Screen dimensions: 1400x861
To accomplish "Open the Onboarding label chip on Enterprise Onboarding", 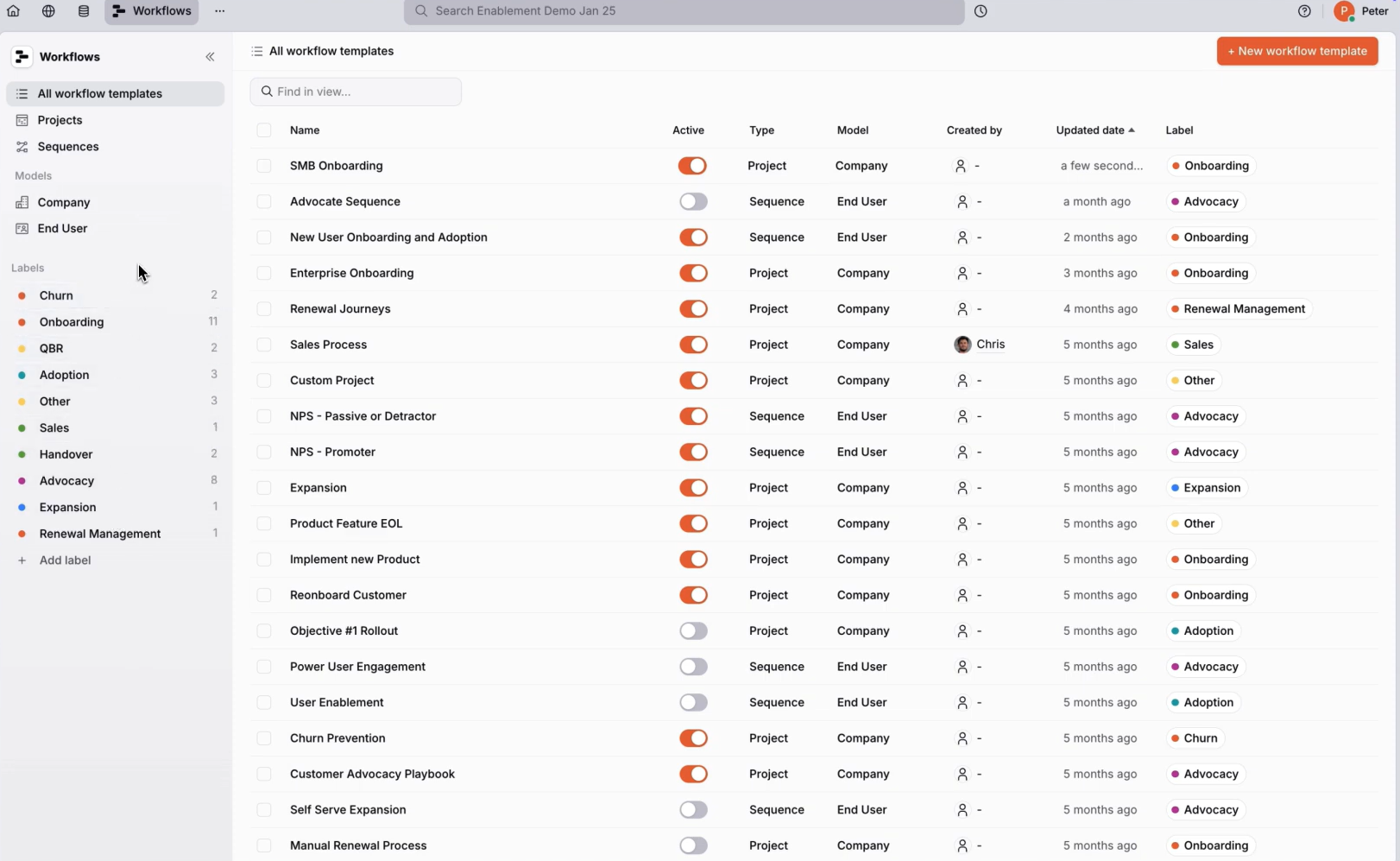I will 1211,273.
